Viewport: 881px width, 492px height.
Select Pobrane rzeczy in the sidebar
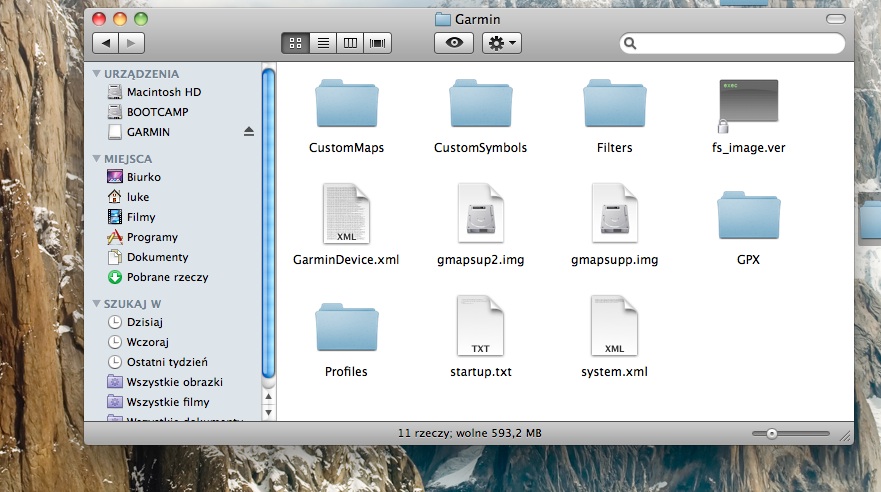pos(167,277)
